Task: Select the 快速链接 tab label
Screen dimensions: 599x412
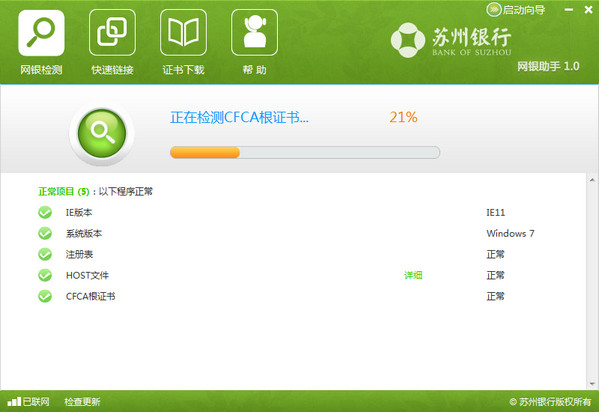Action: [x=112, y=70]
